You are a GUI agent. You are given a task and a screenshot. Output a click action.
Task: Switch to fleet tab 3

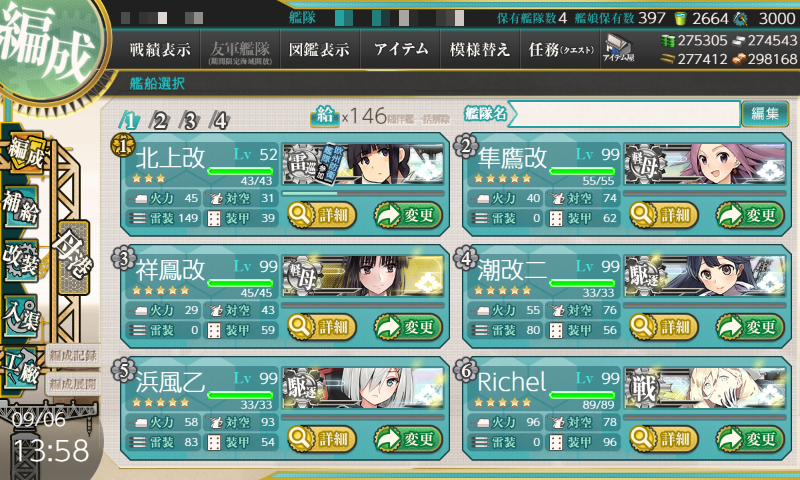coord(190,121)
